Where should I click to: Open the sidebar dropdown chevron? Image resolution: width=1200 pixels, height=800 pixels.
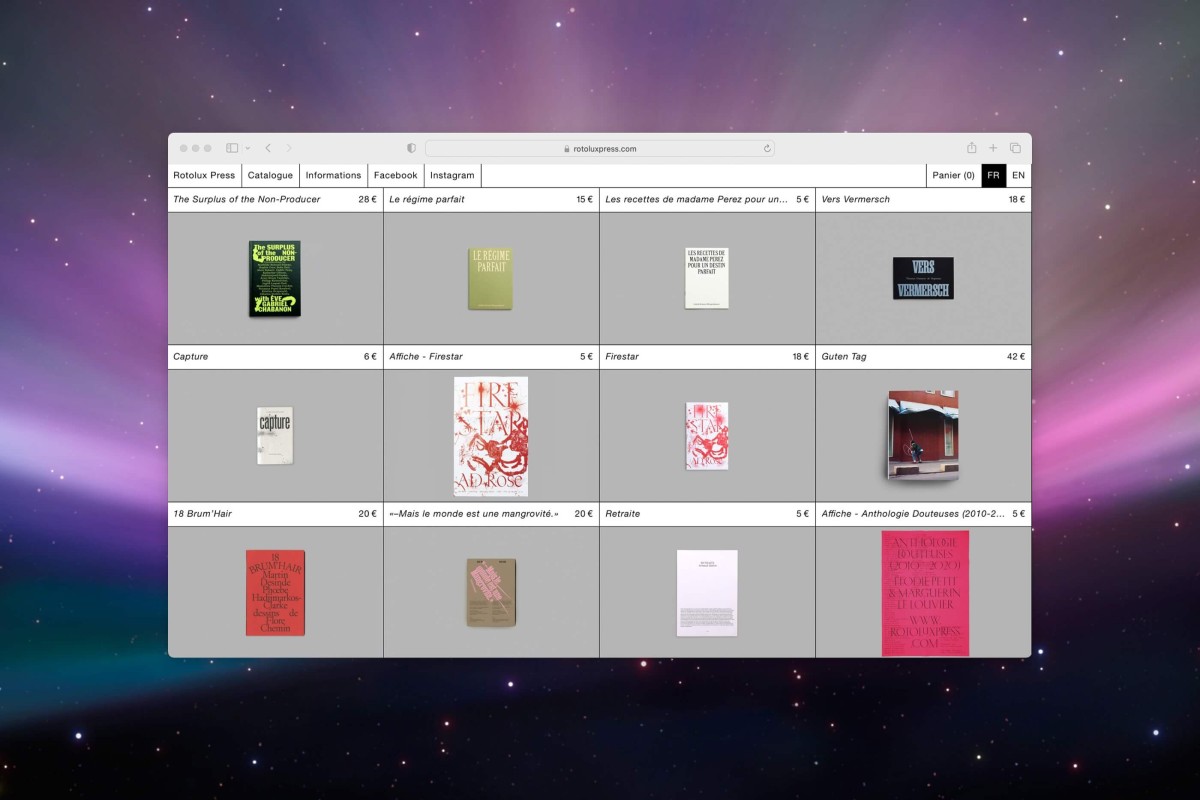(x=247, y=149)
